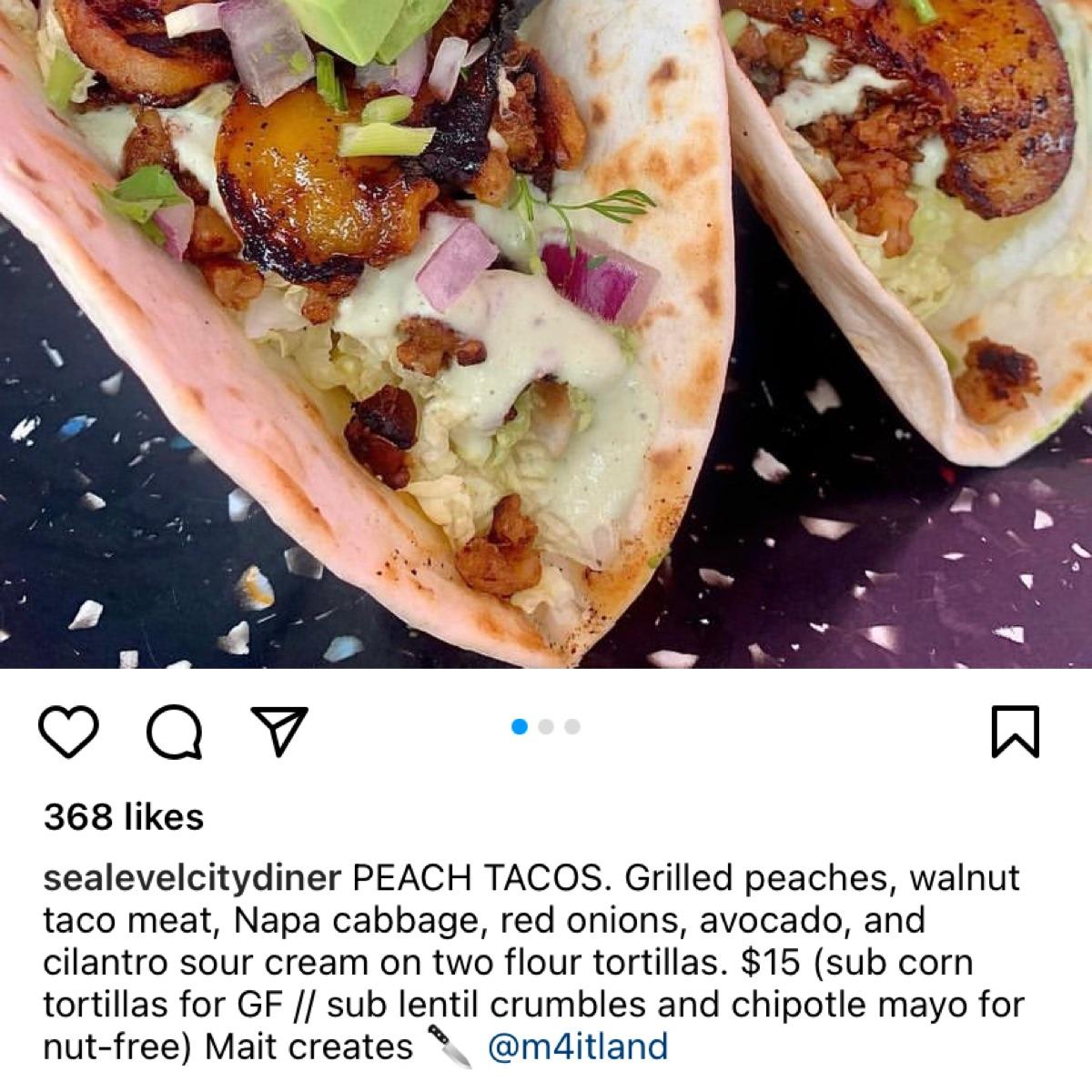Jump to third carousel dot
This screenshot has height=1092, width=1092.
(571, 726)
